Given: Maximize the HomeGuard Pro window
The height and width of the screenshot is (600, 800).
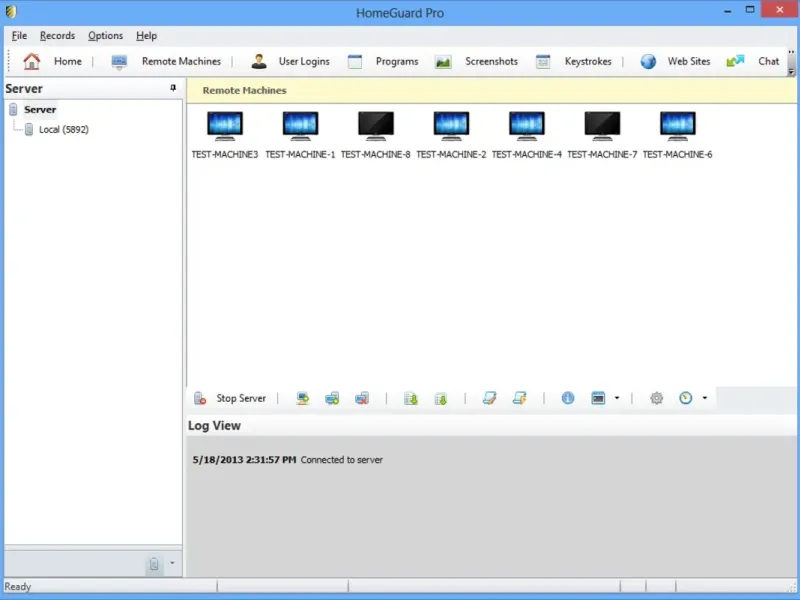Looking at the screenshot, I should tap(749, 10).
